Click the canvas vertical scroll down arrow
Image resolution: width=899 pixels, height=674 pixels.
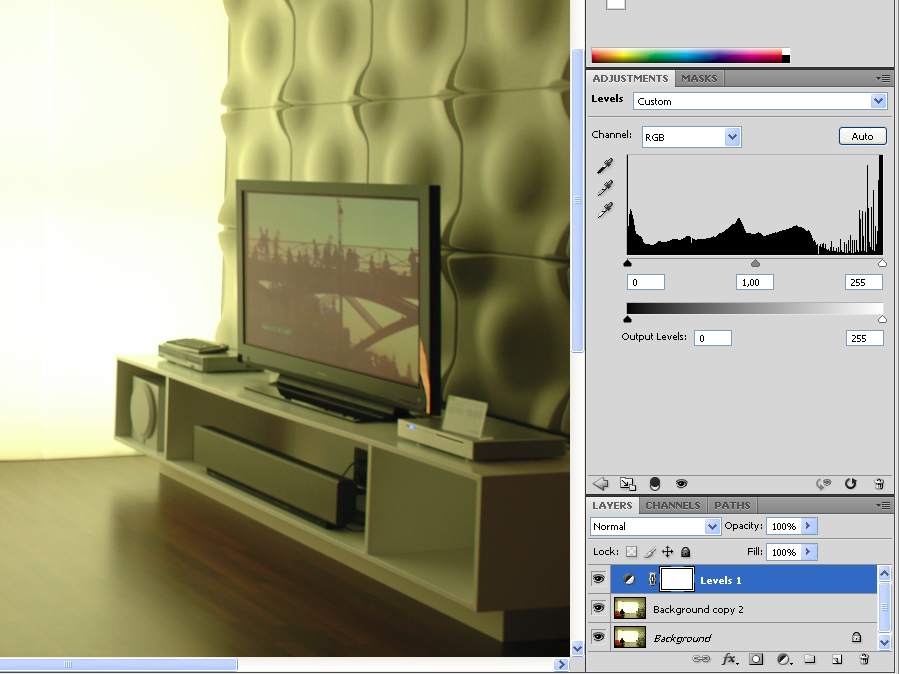click(x=577, y=649)
